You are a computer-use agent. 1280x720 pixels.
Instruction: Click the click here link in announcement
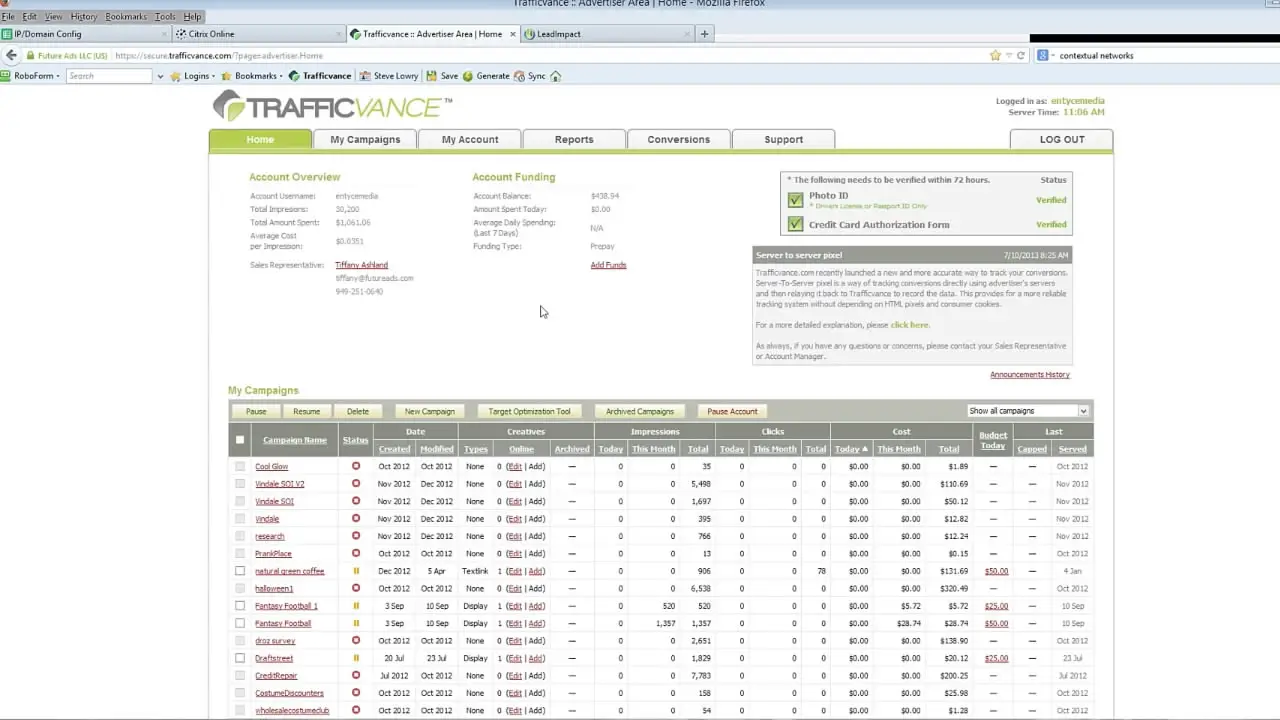909,325
